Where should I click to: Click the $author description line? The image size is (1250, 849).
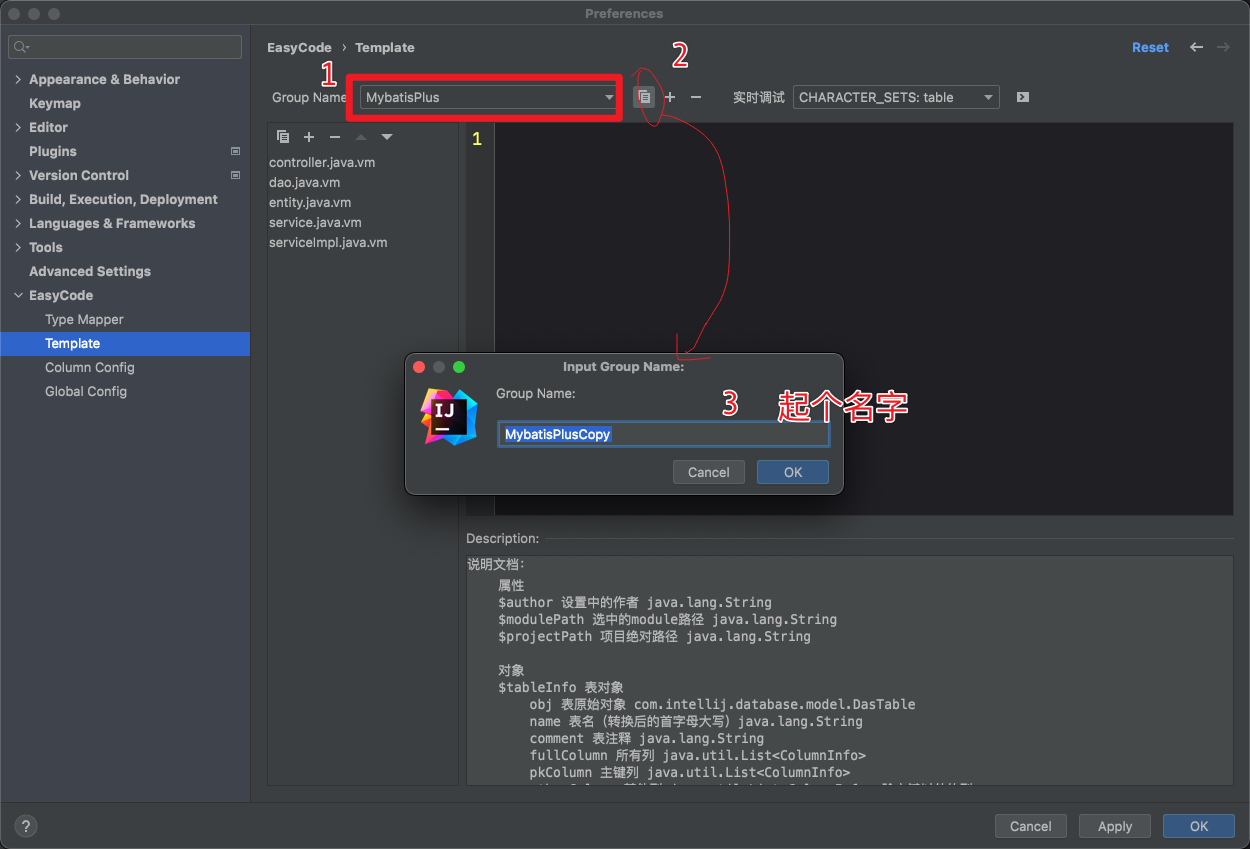point(635,602)
